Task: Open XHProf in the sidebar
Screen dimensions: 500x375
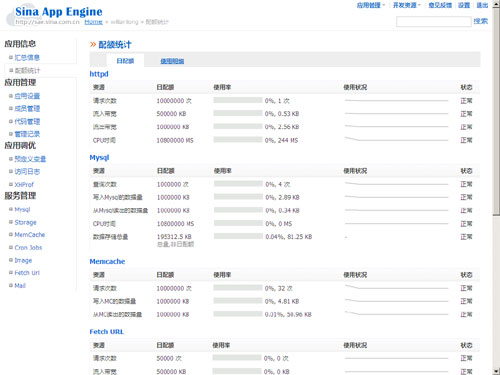Action: point(24,184)
